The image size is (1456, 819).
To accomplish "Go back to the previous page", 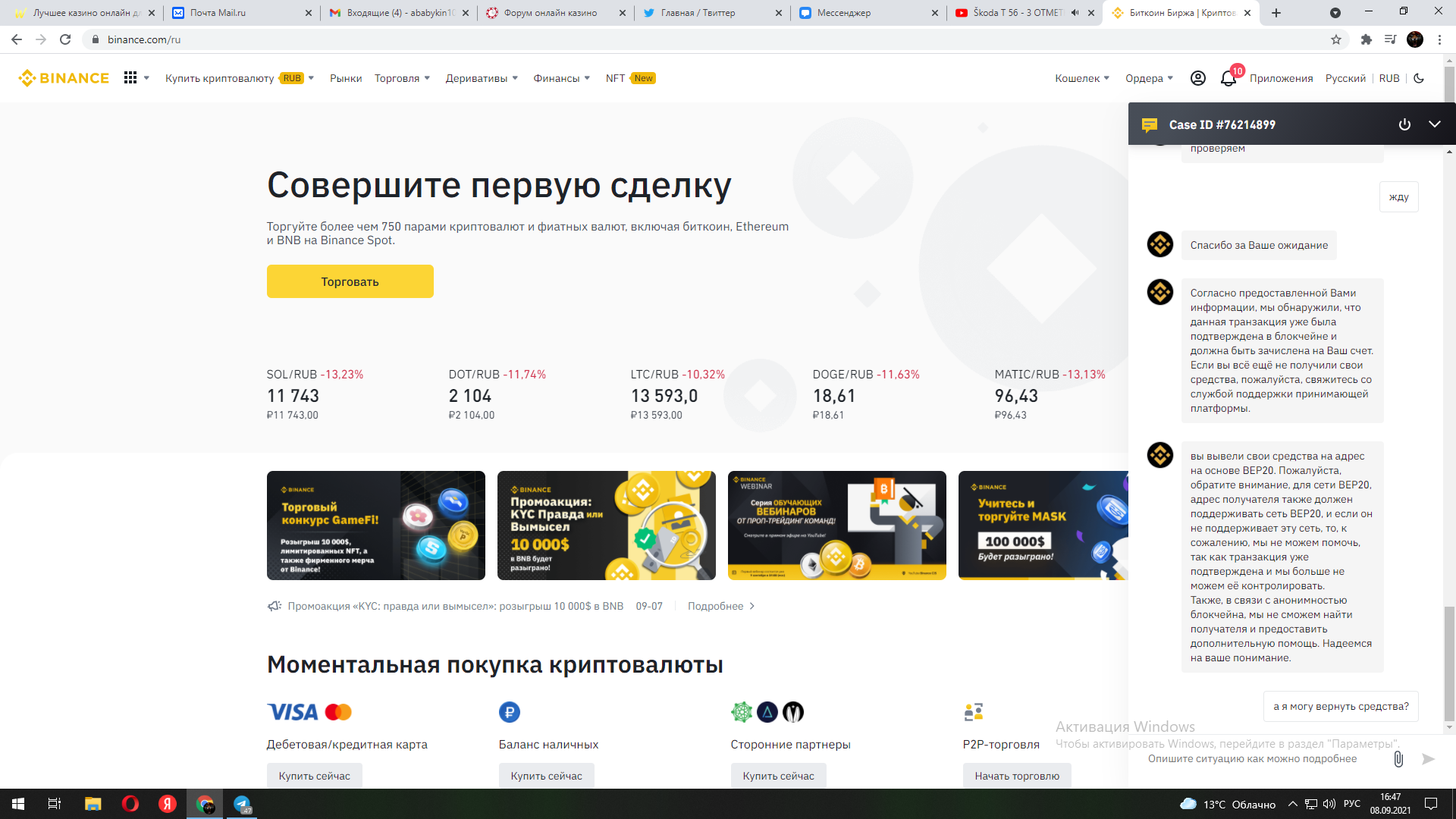I will [x=17, y=39].
